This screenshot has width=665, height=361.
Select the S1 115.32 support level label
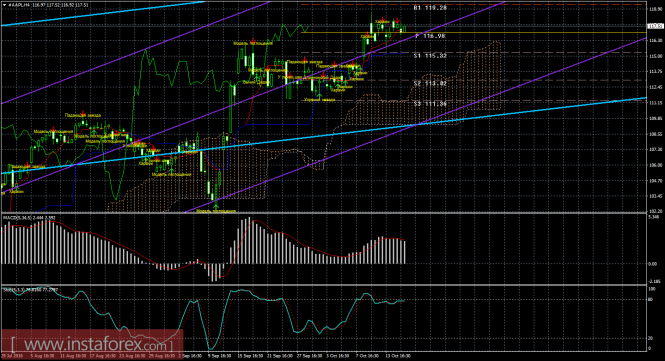pyautogui.click(x=430, y=56)
